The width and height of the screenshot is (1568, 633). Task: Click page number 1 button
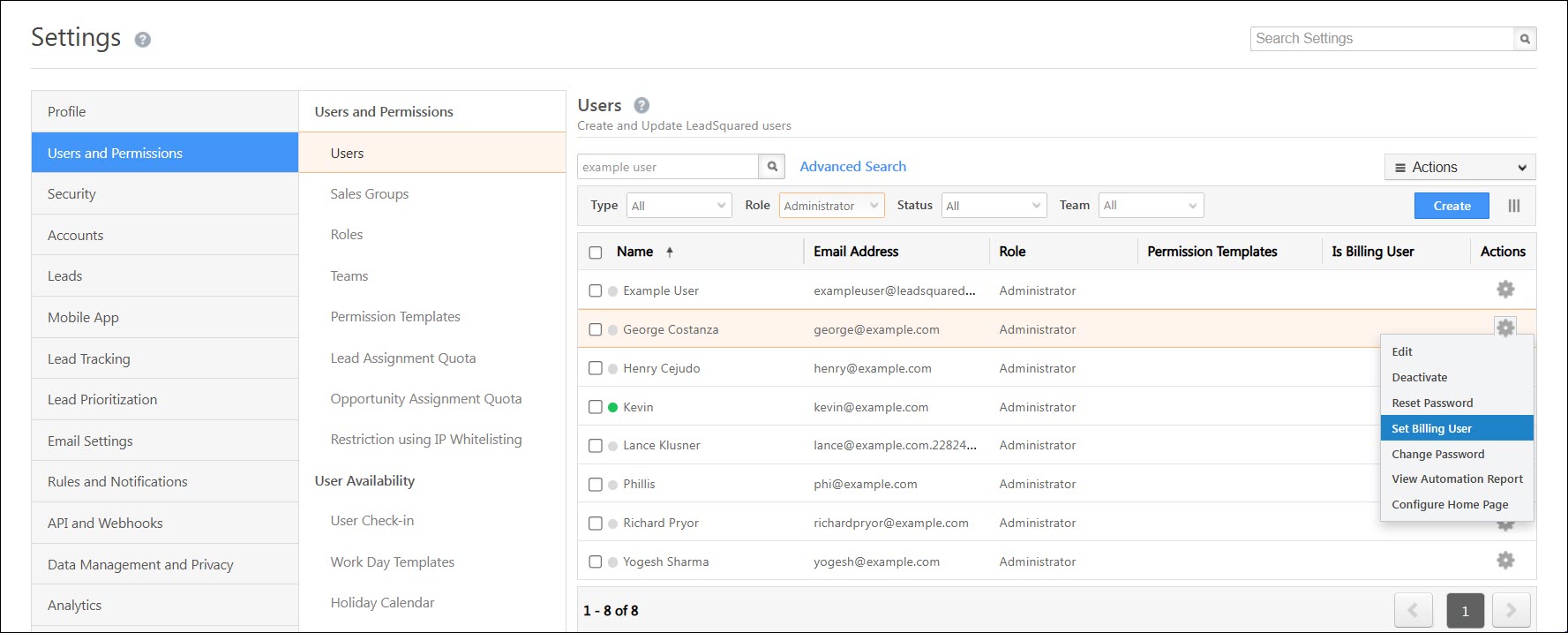click(x=1465, y=610)
